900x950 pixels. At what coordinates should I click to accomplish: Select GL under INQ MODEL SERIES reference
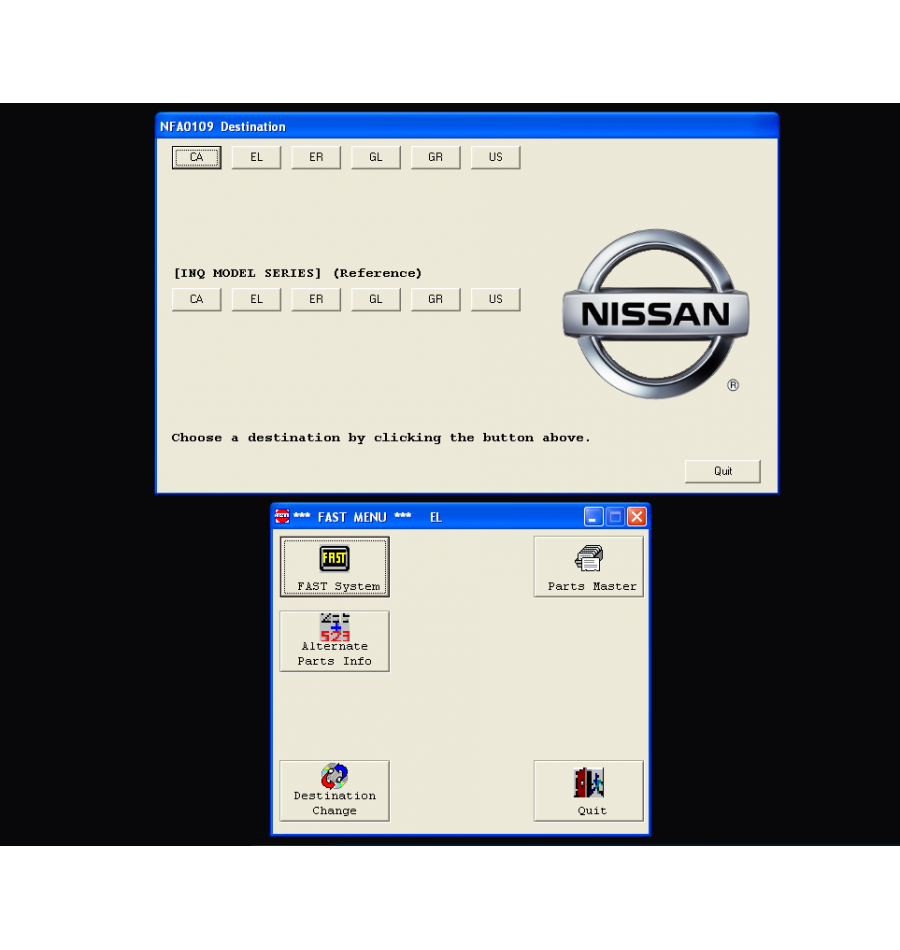click(376, 299)
